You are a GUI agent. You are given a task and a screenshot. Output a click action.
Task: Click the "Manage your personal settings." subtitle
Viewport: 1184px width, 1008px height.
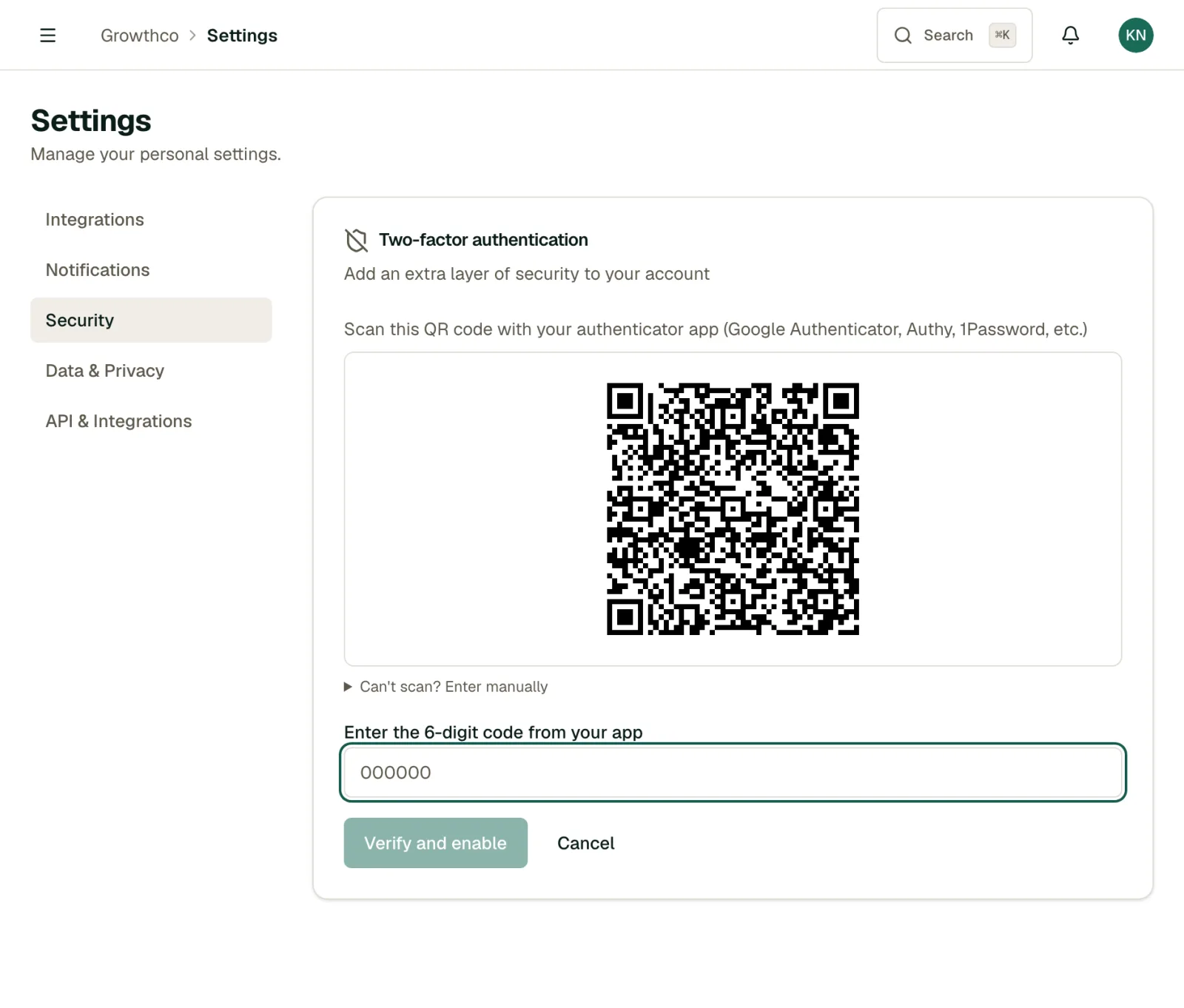click(155, 154)
